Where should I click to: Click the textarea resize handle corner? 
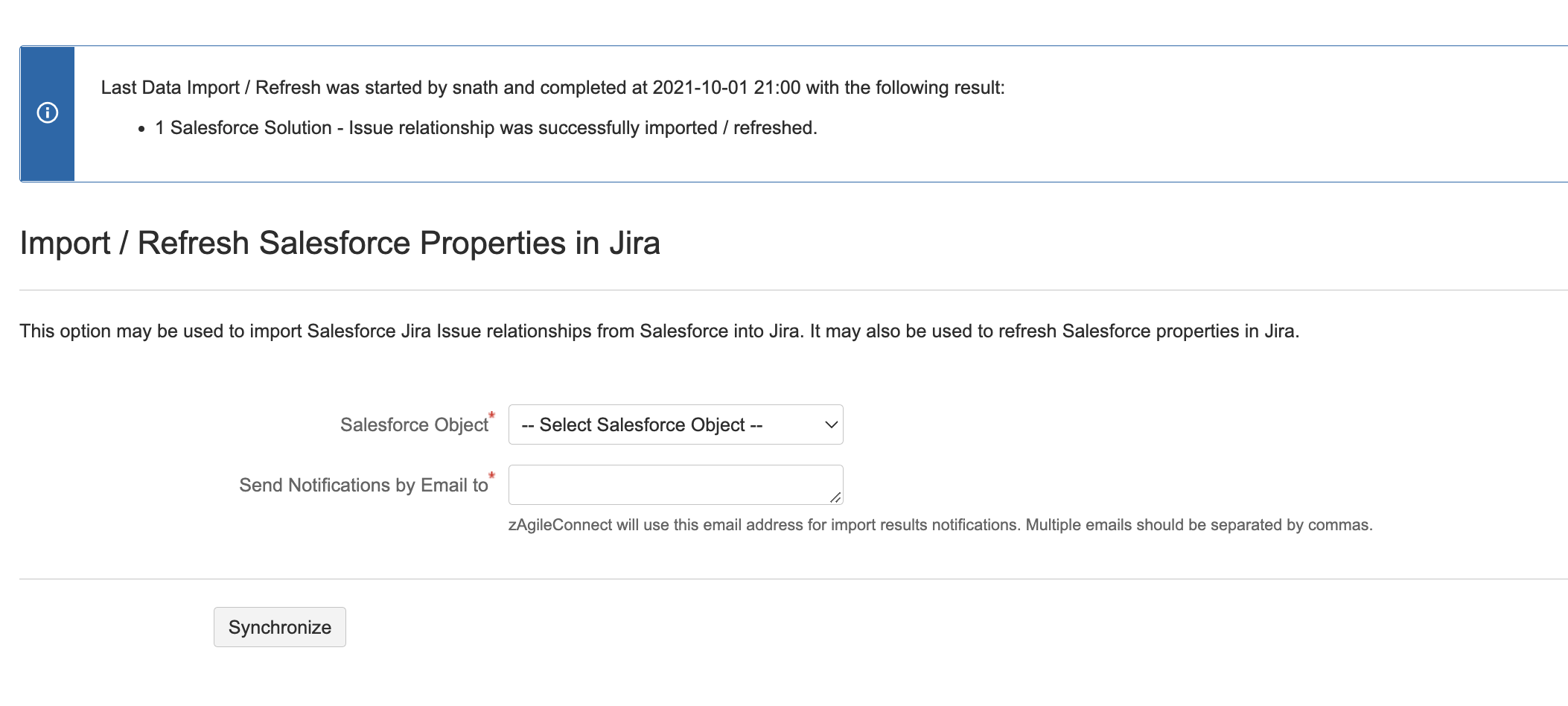click(835, 497)
